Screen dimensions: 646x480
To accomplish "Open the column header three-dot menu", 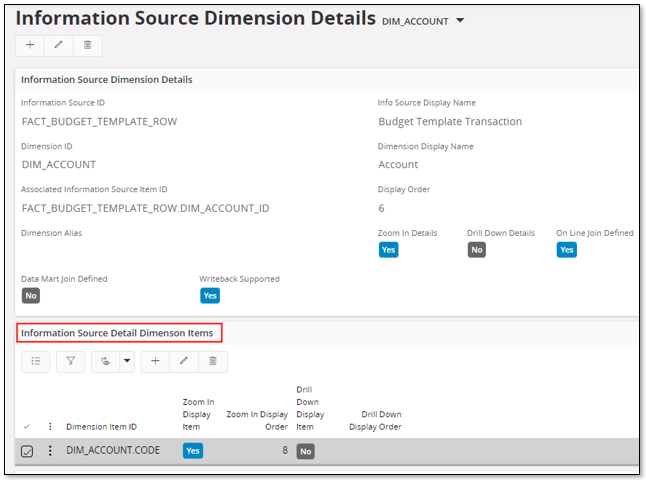I will point(50,427).
